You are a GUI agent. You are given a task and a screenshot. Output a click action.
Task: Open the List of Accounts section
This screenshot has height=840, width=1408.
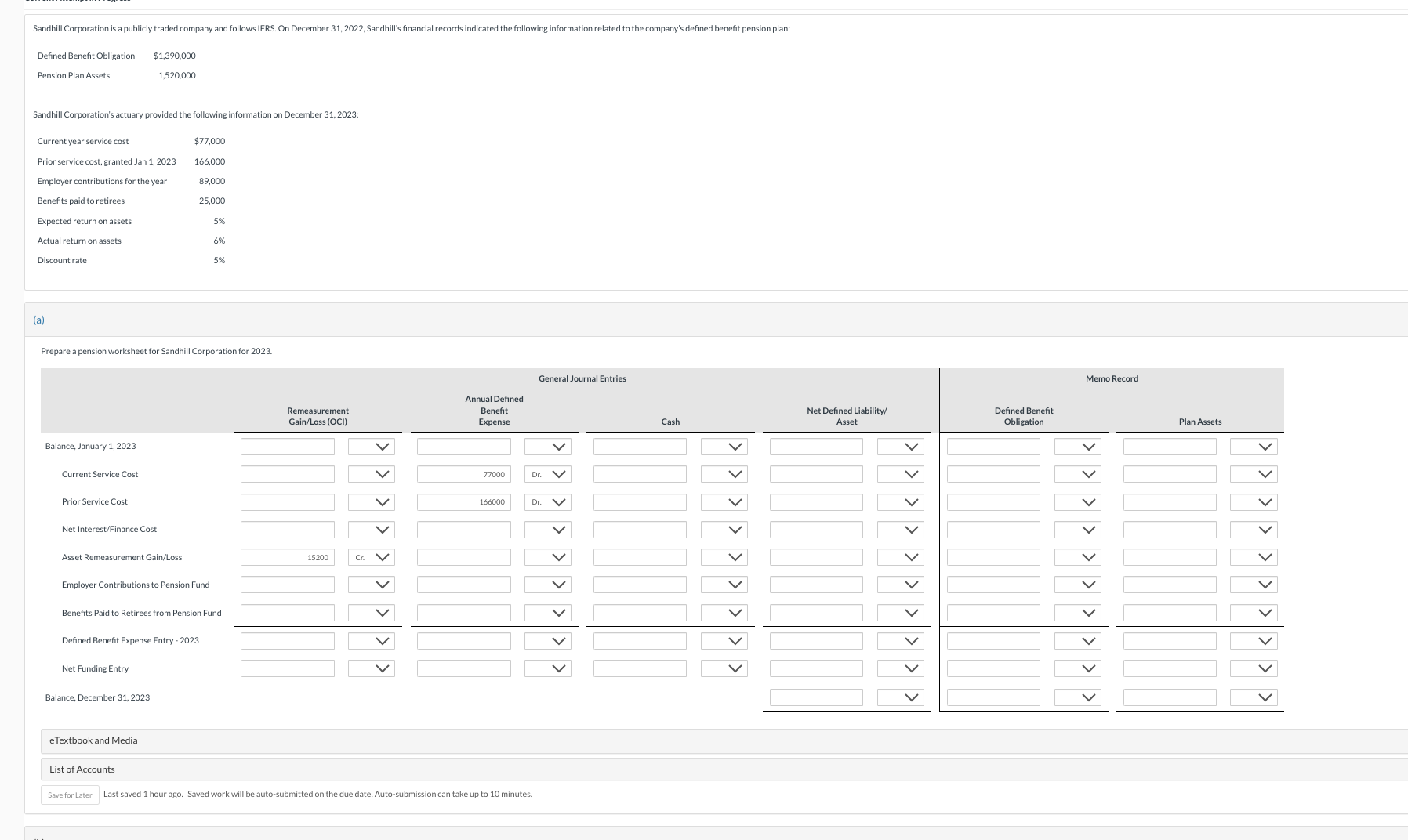(724, 769)
